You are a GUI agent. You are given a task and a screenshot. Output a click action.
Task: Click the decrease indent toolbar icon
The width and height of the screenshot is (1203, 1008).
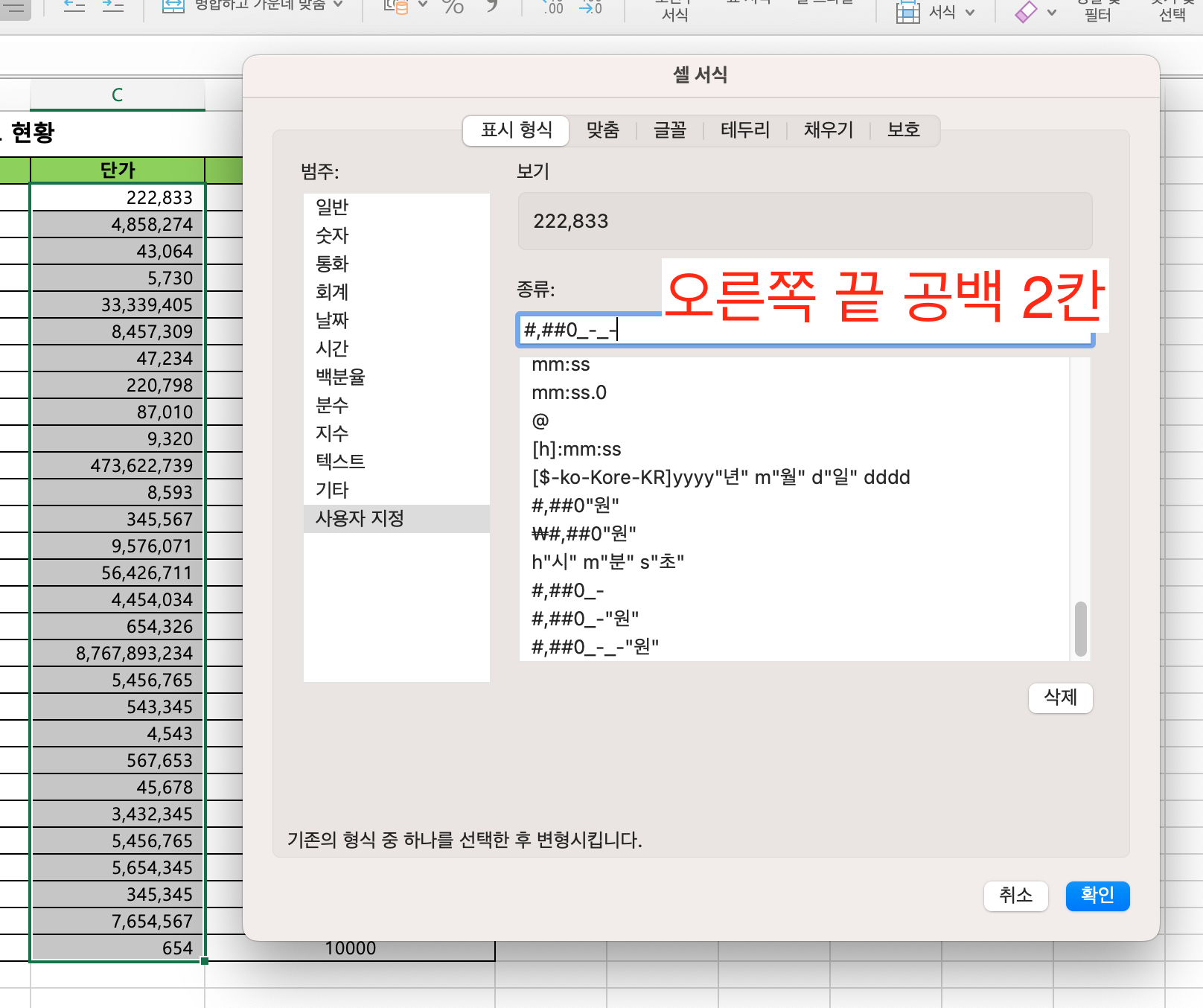[74, 6]
